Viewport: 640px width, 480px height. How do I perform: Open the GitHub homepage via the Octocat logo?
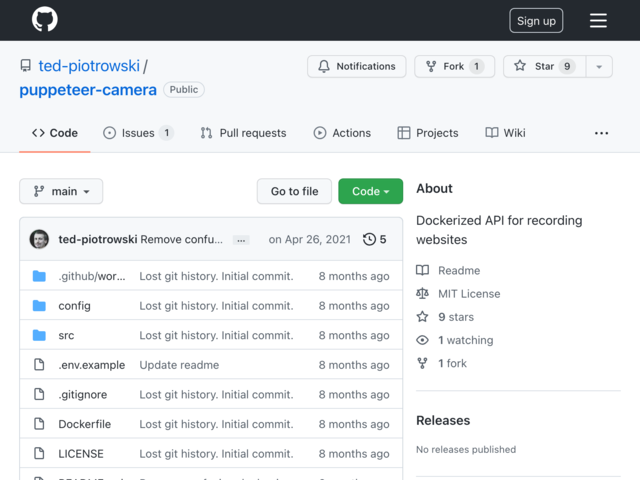coord(45,19)
